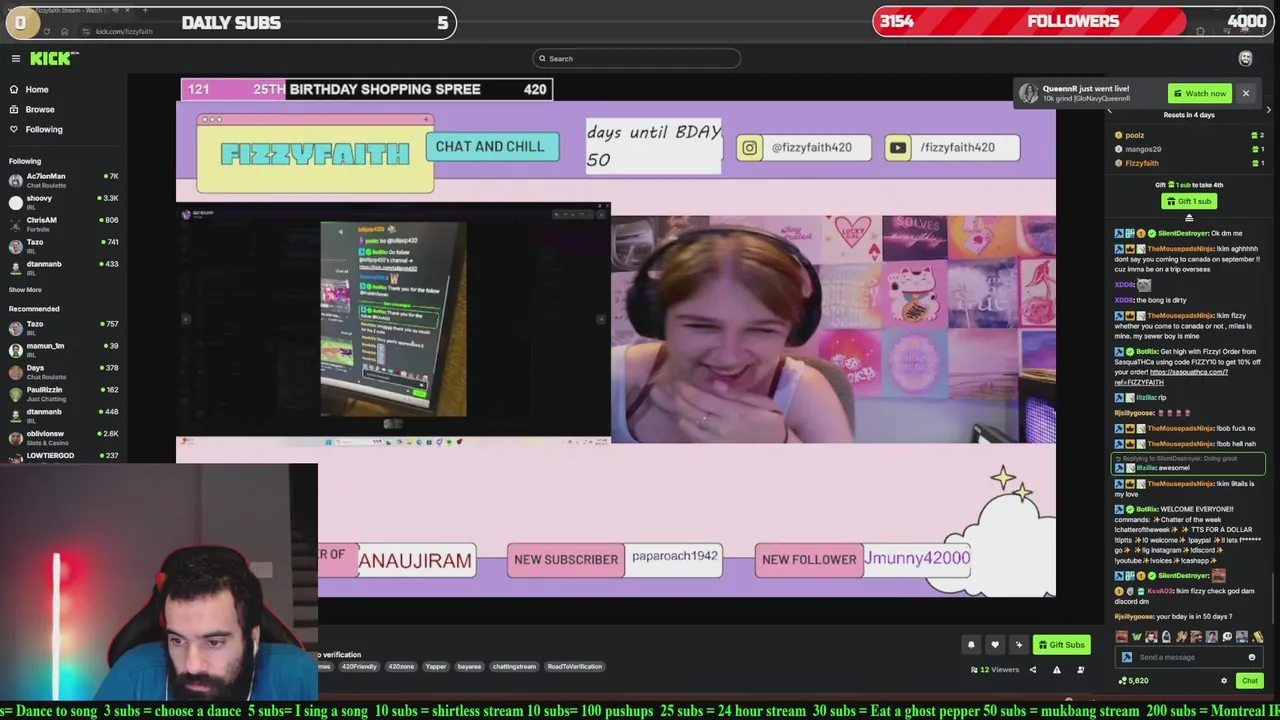The width and height of the screenshot is (1280, 720).
Task: Dismiss the QueennR live notification
Action: click(x=1245, y=94)
